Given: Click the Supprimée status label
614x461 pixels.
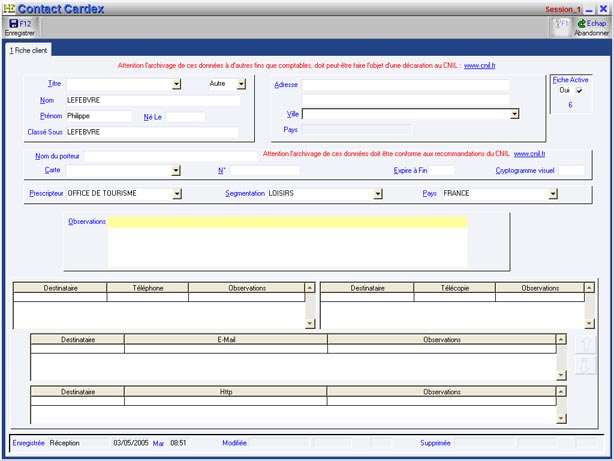Looking at the screenshot, I should 435,443.
